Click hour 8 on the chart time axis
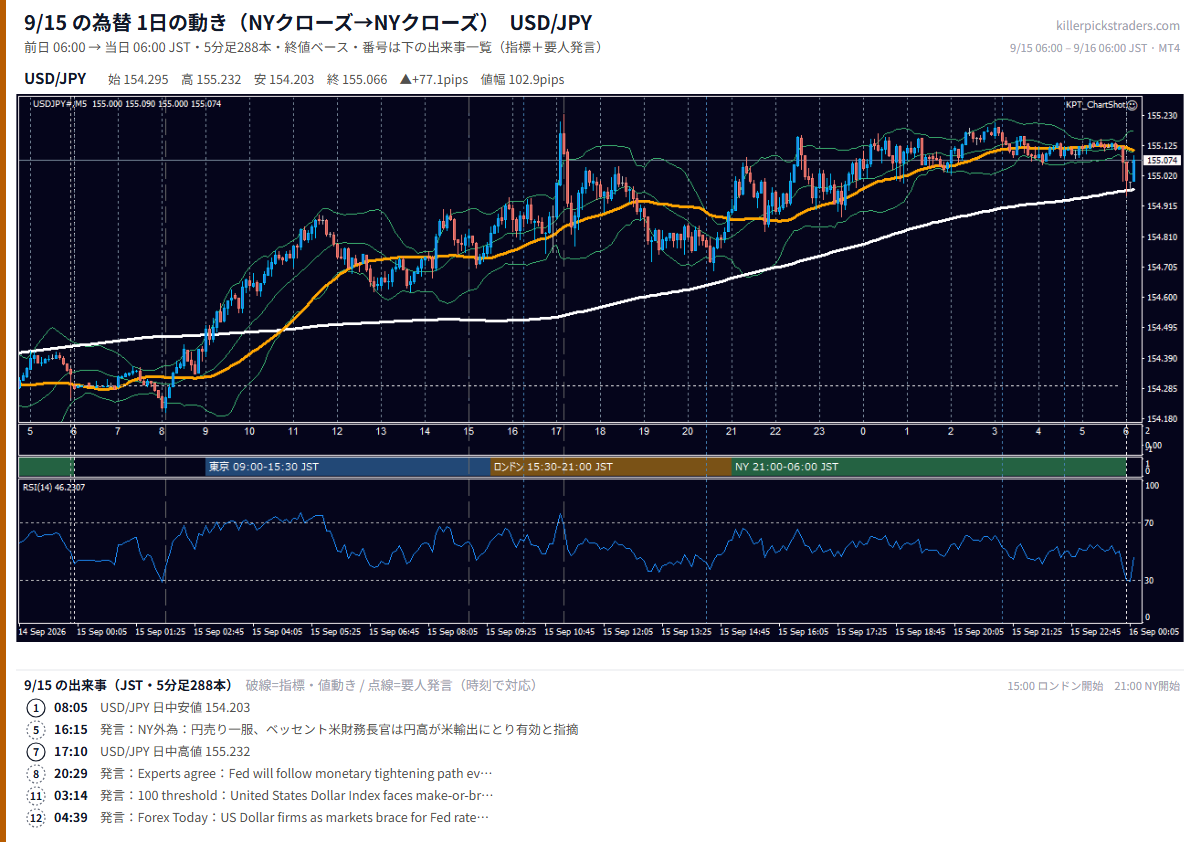 (162, 431)
